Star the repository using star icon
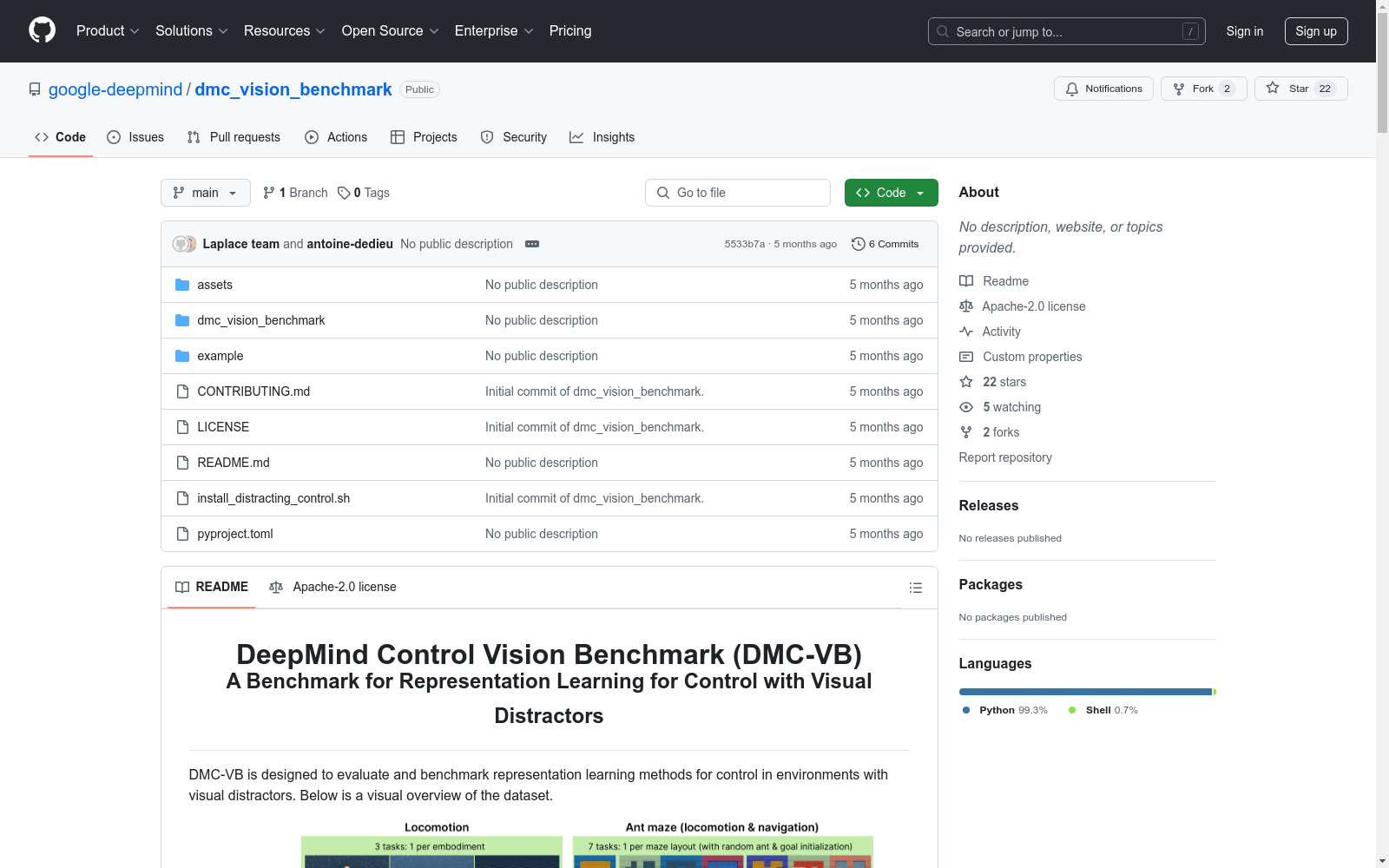 [1273, 88]
